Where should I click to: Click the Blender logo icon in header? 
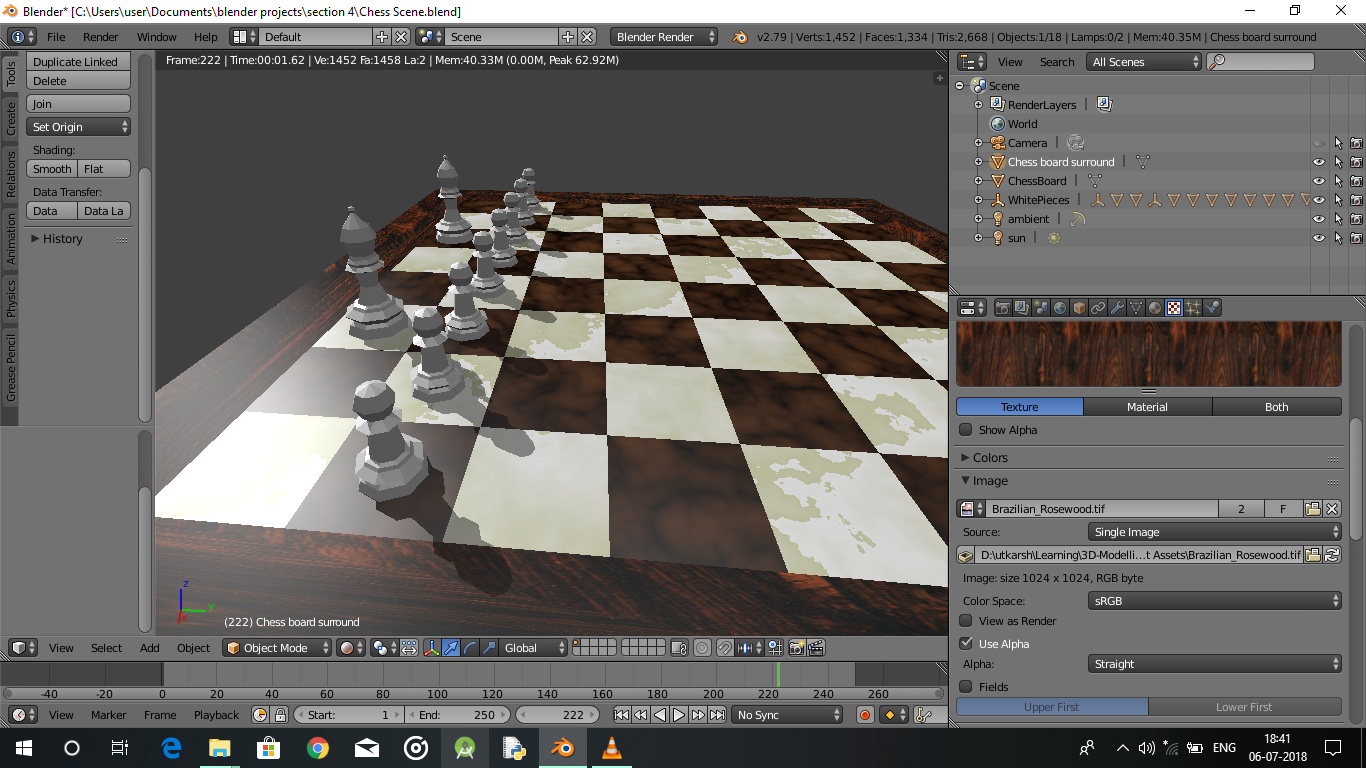[740, 37]
